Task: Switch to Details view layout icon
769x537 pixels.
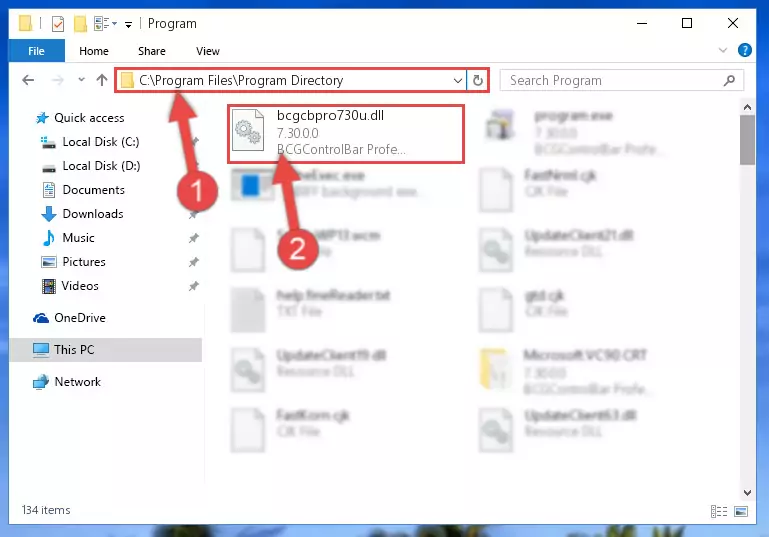Action: [719, 511]
